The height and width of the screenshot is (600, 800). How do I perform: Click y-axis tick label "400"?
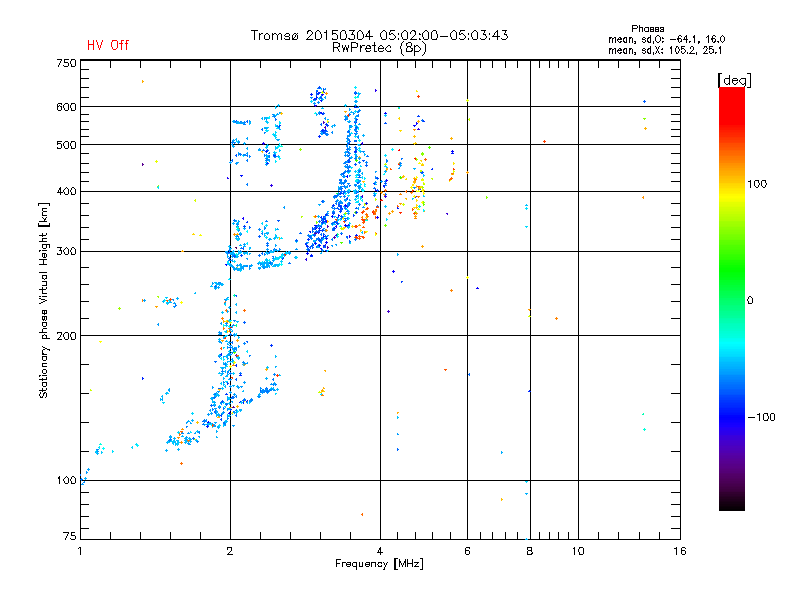(x=66, y=191)
